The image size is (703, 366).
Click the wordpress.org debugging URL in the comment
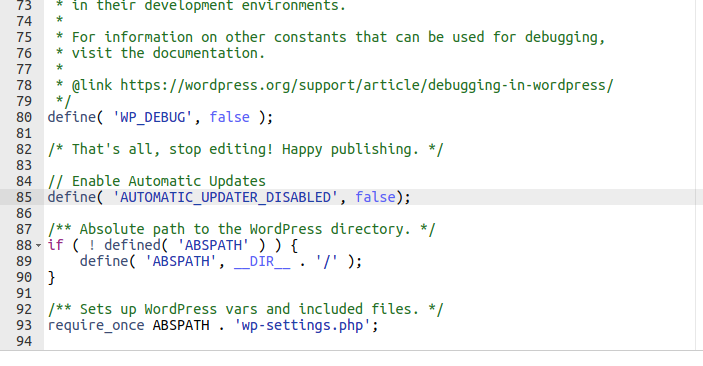click(366, 85)
